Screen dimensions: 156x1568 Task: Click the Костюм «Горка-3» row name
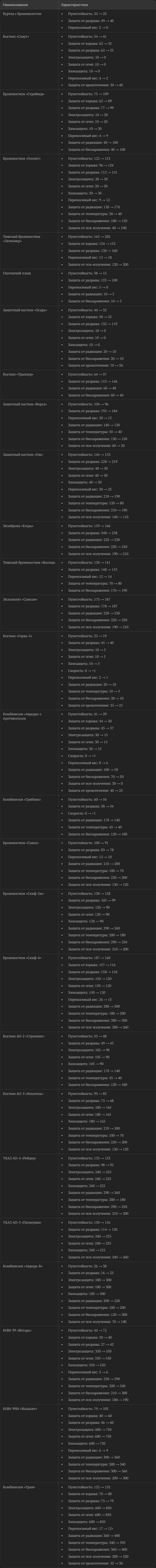coord(18,636)
